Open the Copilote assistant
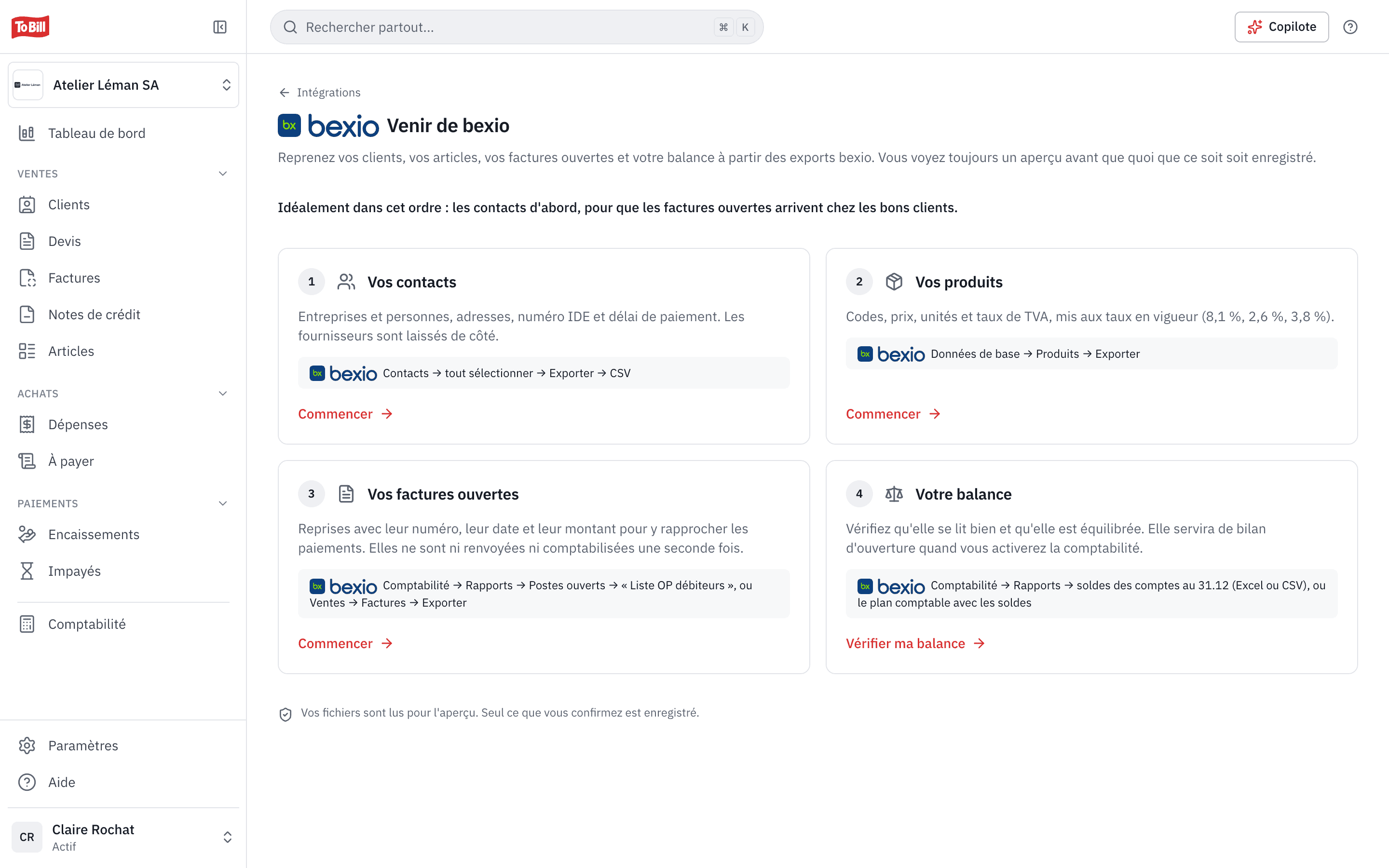 click(1281, 27)
